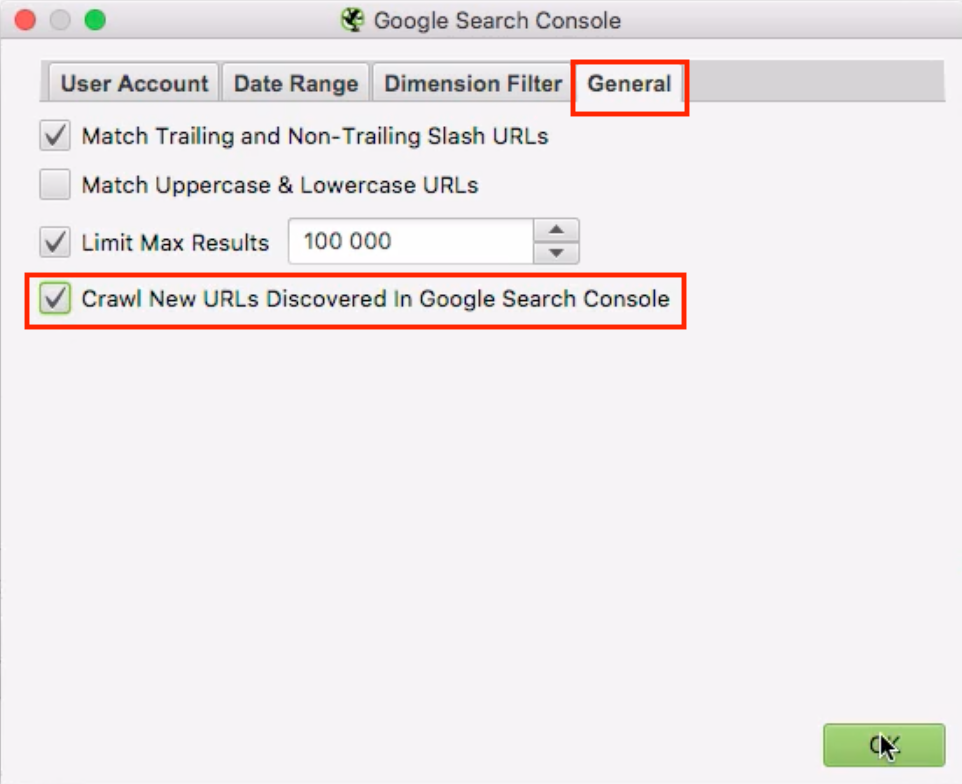This screenshot has width=962, height=784.
Task: Go to the General tab
Action: [x=629, y=83]
